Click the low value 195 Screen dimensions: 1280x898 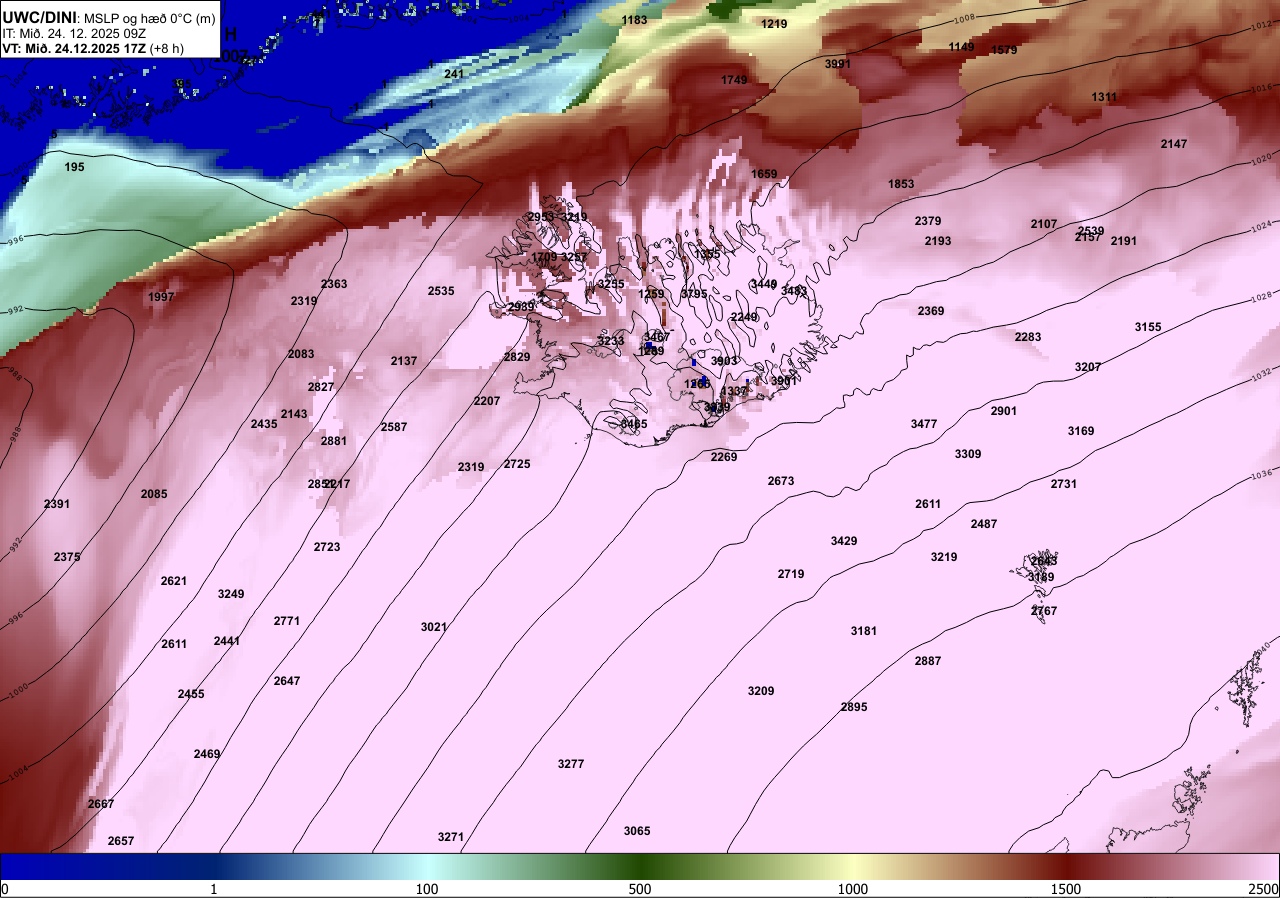click(x=74, y=167)
